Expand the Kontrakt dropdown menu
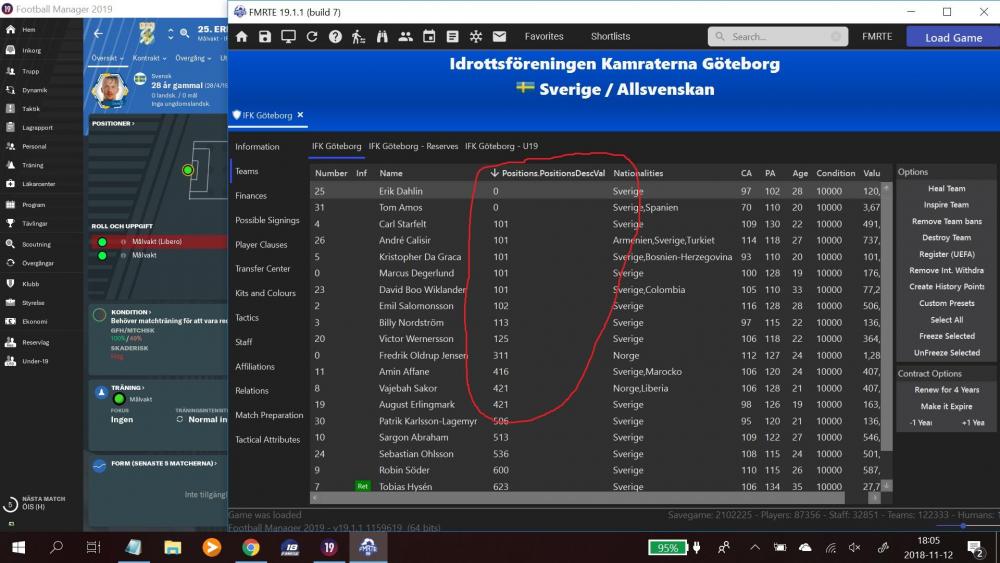 tap(149, 59)
